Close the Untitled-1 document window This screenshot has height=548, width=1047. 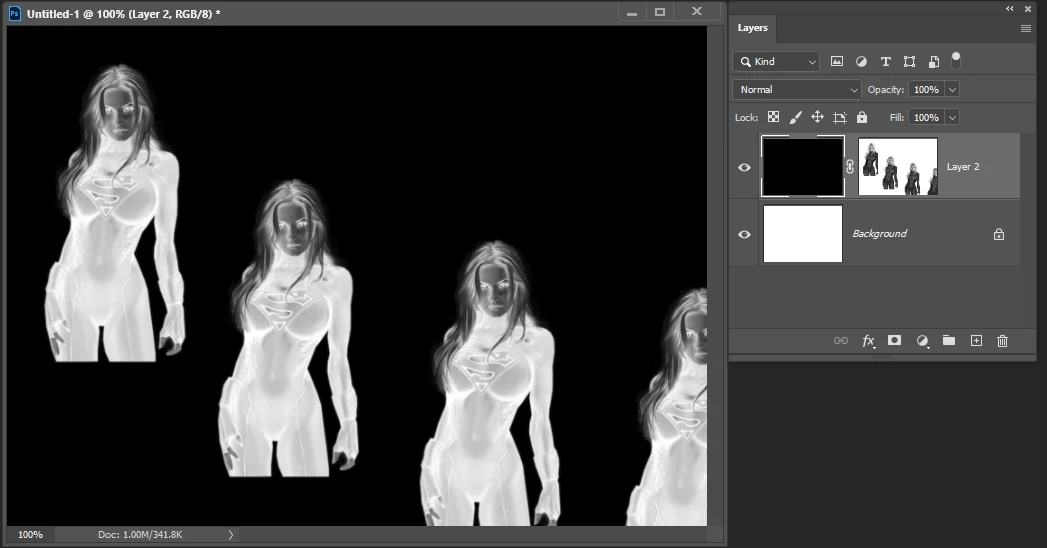(x=696, y=11)
